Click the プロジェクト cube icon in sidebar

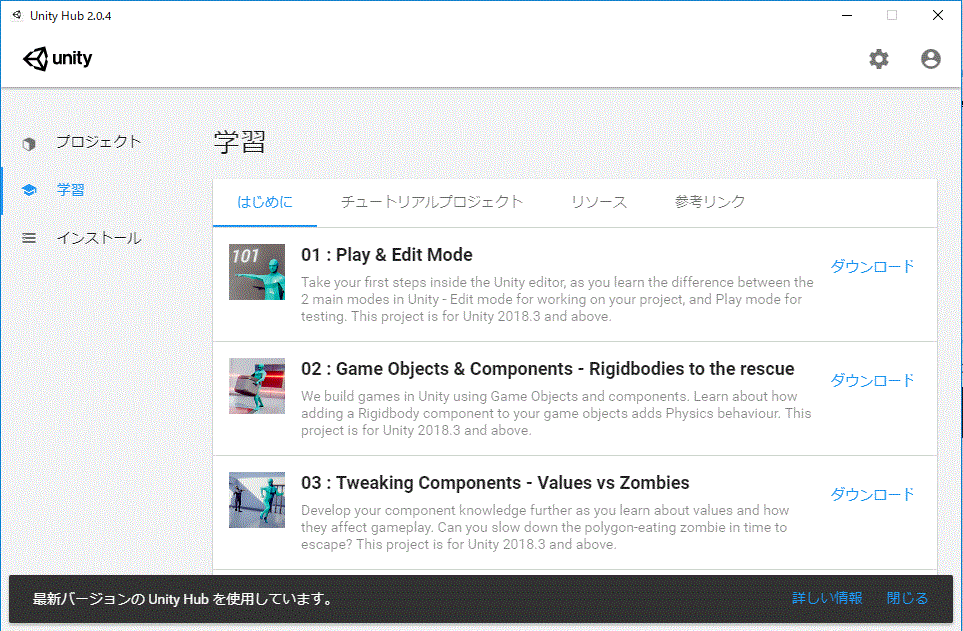(x=29, y=143)
